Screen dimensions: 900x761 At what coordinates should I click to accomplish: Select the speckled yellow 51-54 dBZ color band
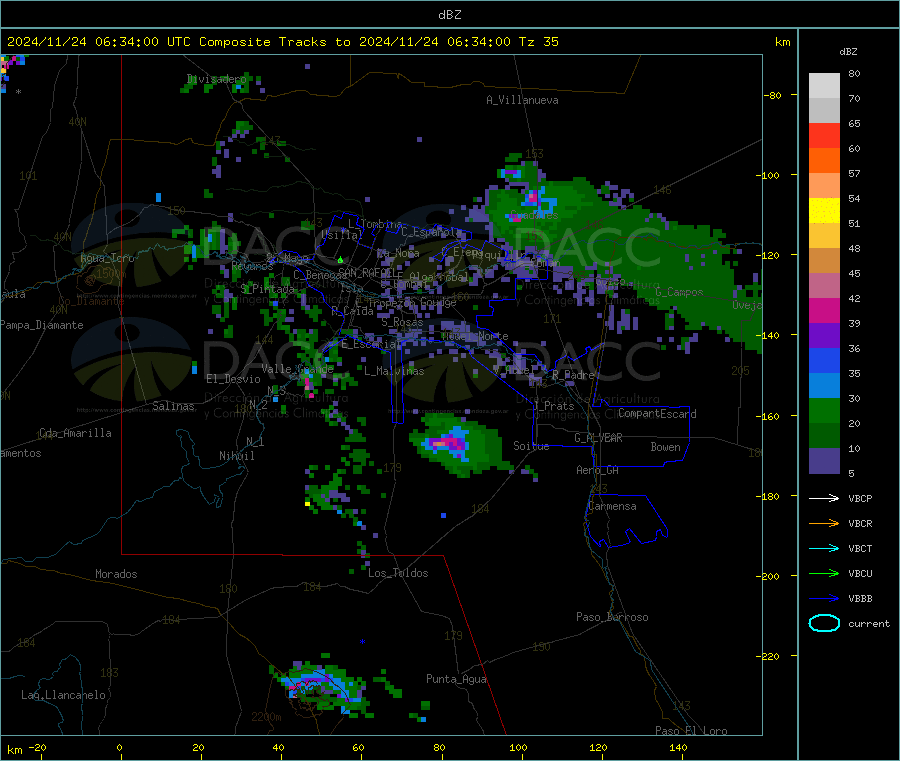pyautogui.click(x=824, y=211)
